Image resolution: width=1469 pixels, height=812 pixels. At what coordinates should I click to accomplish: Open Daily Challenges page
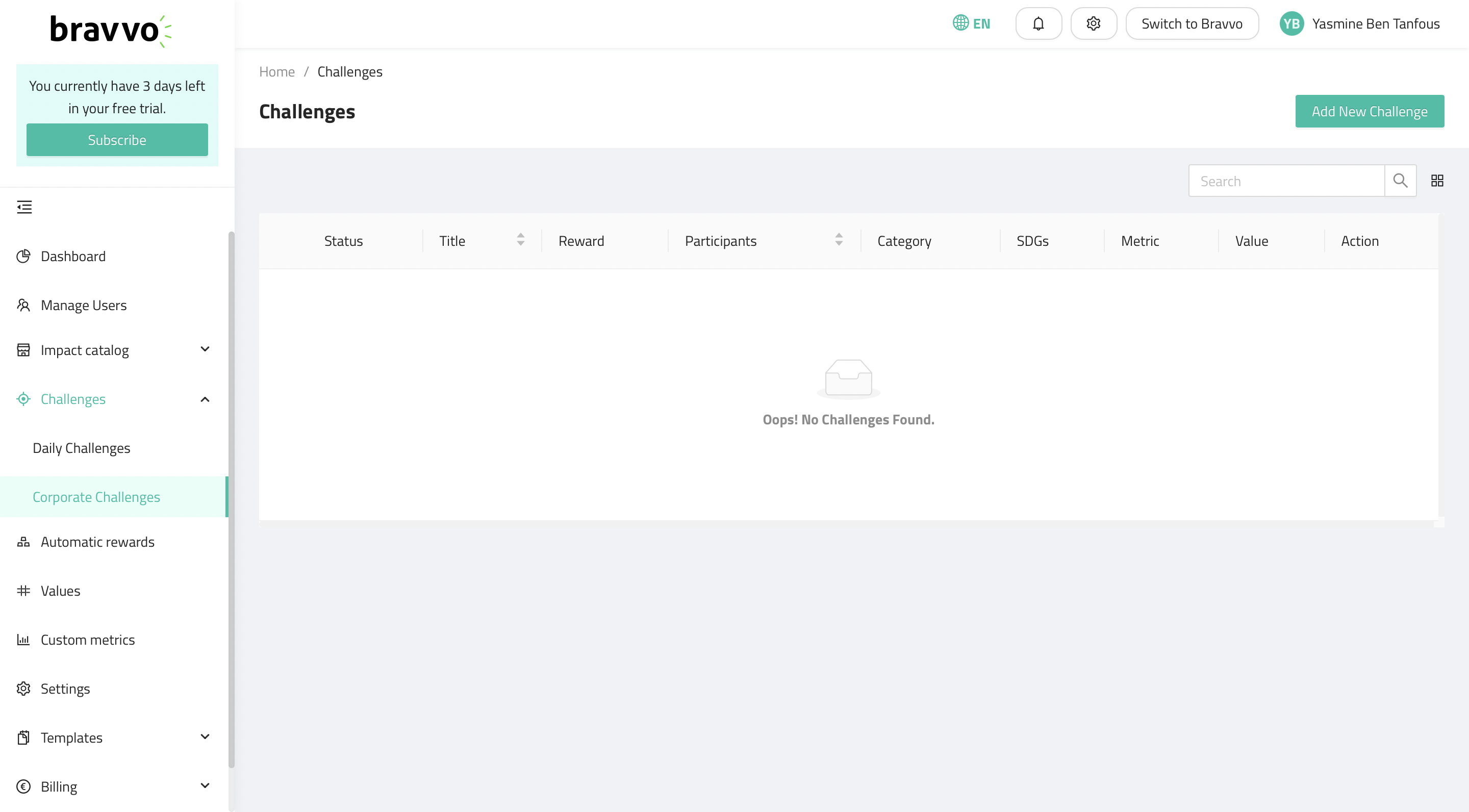click(x=82, y=448)
